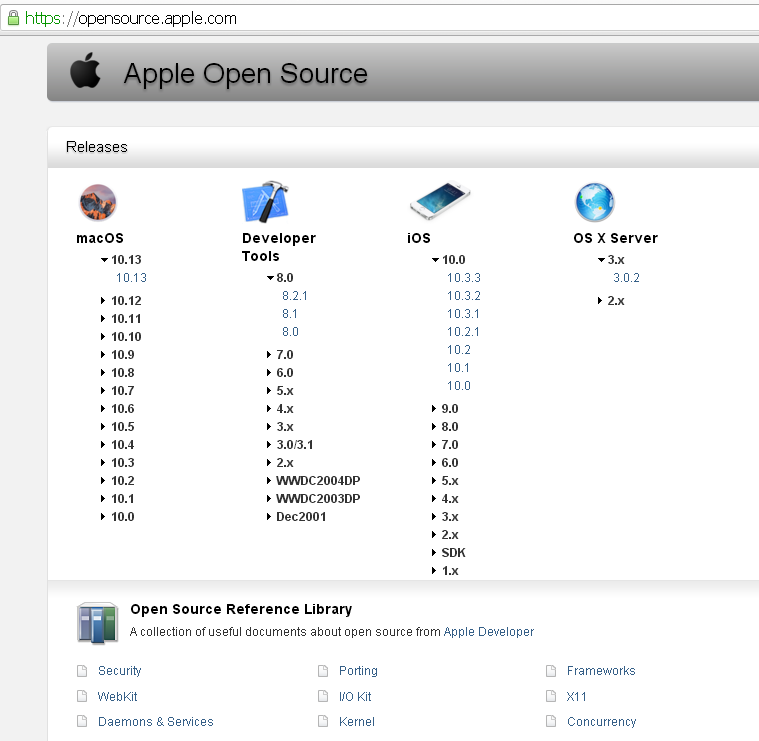Open the iOS 10.2 link
759x741 pixels.
459,349
